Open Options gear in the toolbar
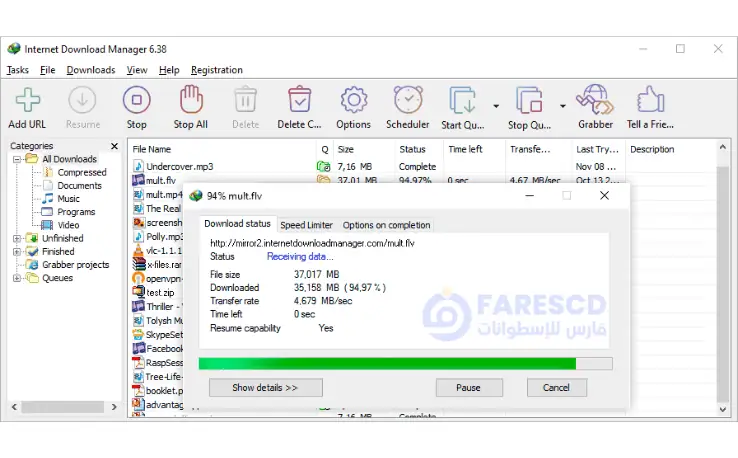 [353, 103]
